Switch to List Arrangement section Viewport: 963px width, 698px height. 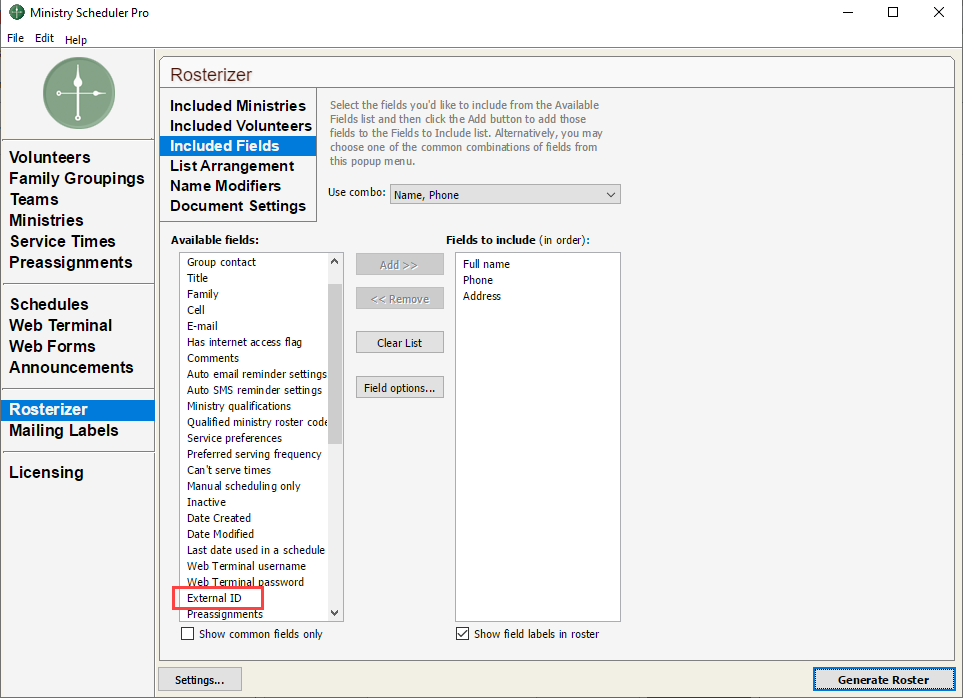click(232, 166)
